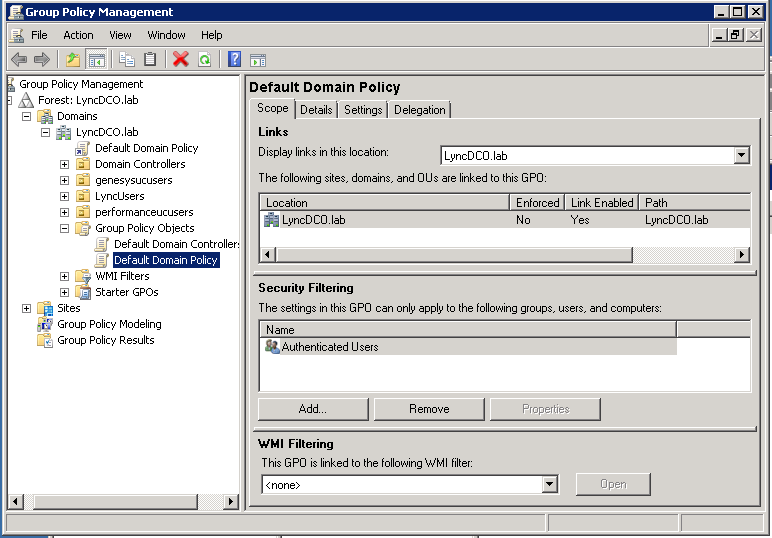Click the Links list horizontal scrollbar thumb
The height and width of the screenshot is (538, 772).
click(x=454, y=254)
